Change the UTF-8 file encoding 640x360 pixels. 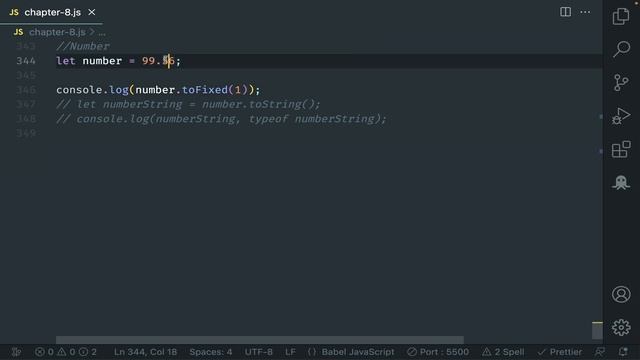tap(258, 352)
